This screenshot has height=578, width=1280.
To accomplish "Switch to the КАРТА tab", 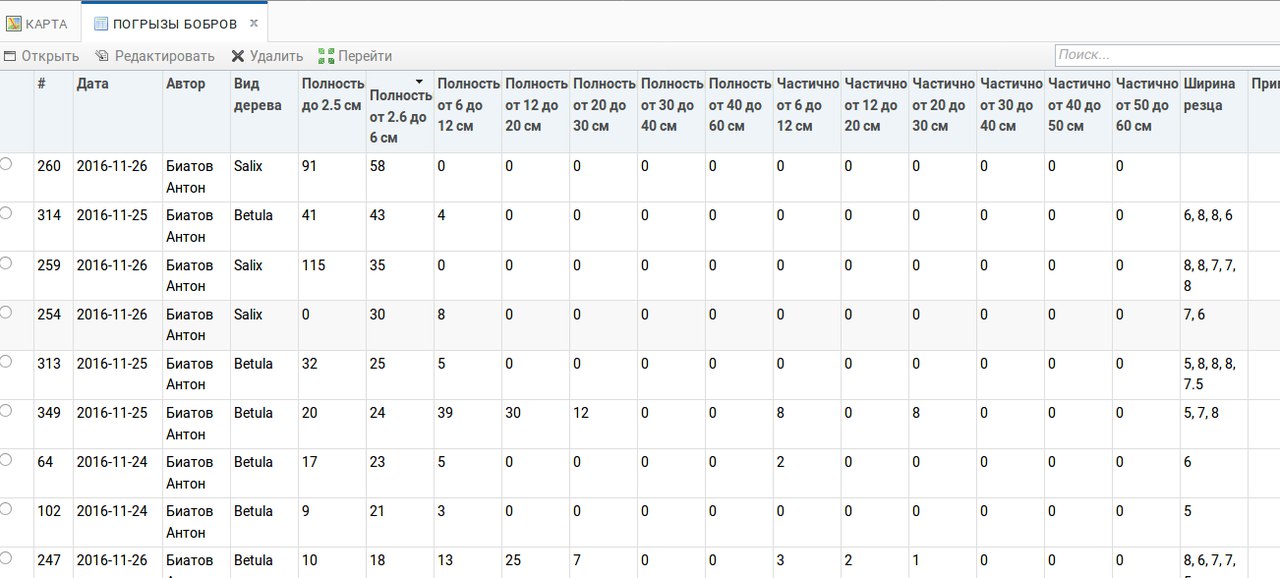I will 38,23.
